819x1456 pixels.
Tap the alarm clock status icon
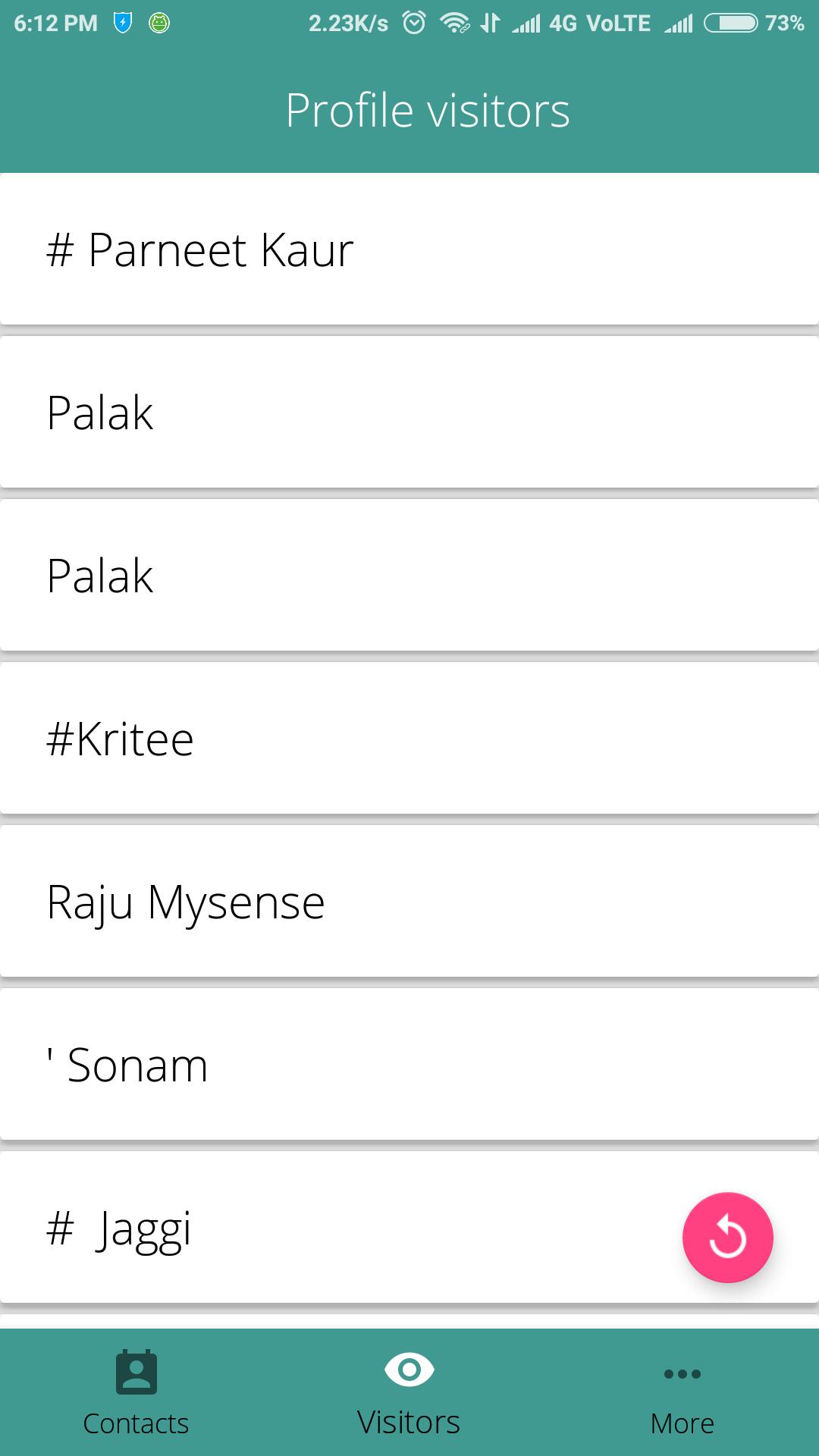point(414,24)
